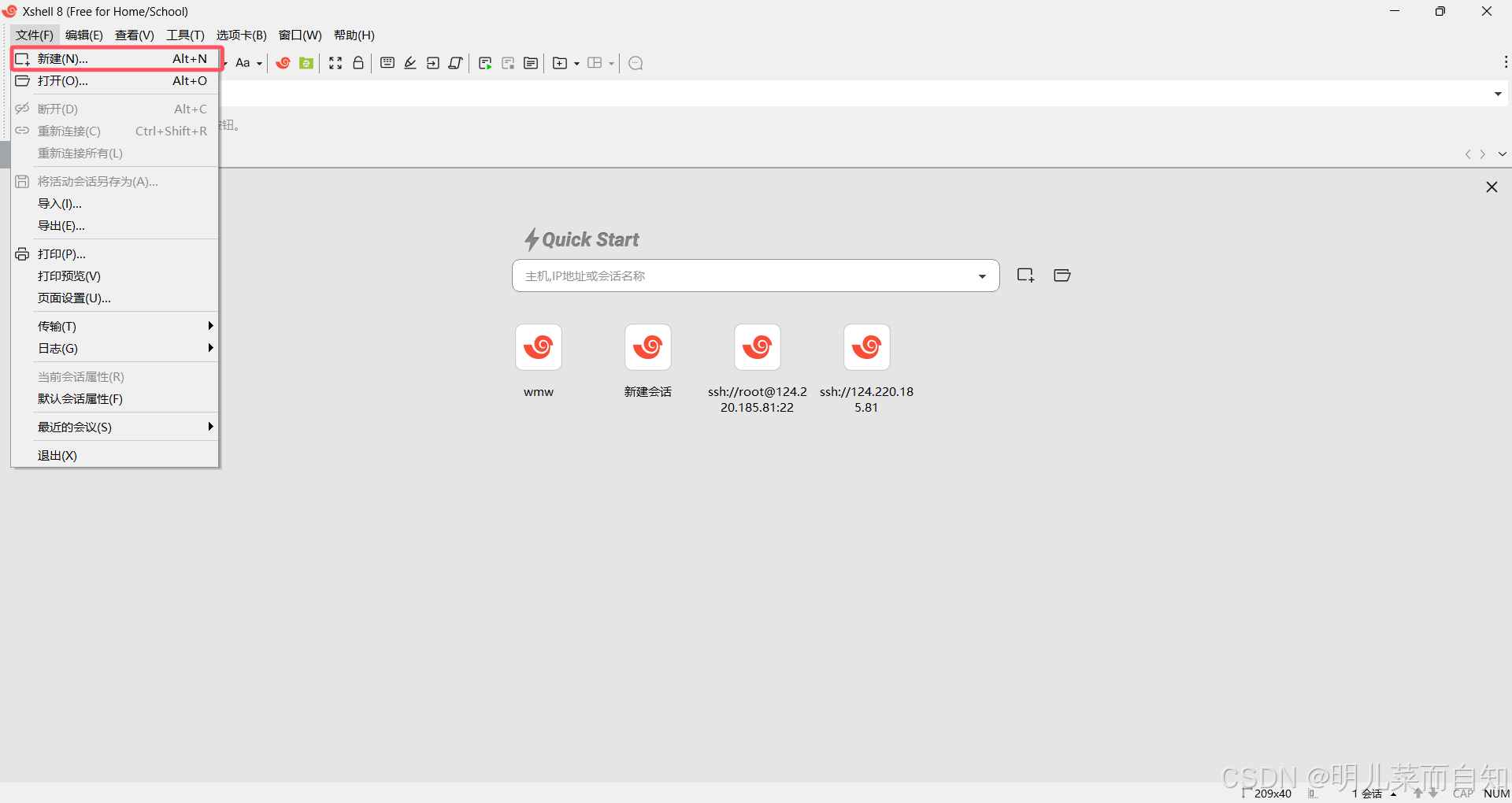Open the tab list down chevron
This screenshot has height=803, width=1512.
coord(1502,154)
